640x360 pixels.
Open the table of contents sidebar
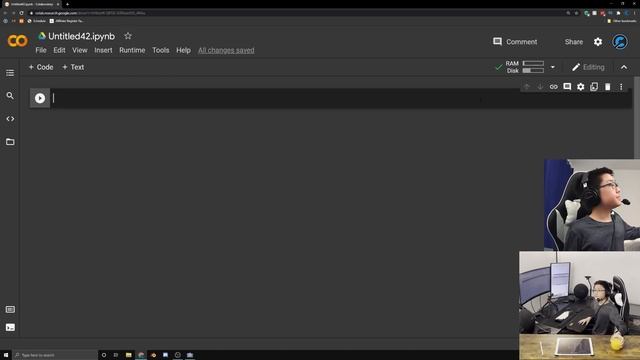[10, 73]
